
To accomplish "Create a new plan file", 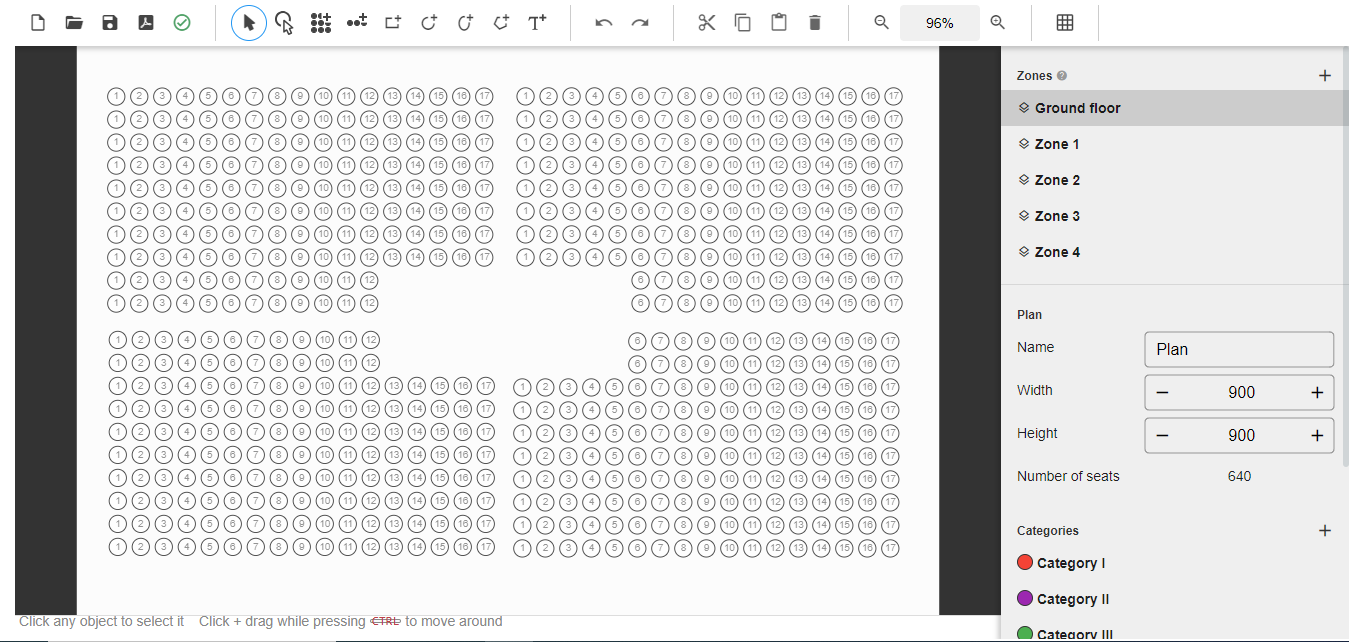I will pyautogui.click(x=38, y=23).
